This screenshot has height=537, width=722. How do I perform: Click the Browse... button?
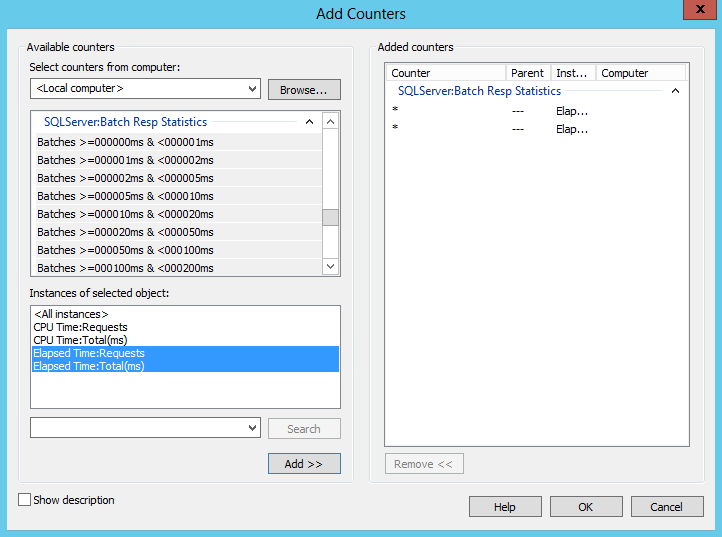coord(304,90)
